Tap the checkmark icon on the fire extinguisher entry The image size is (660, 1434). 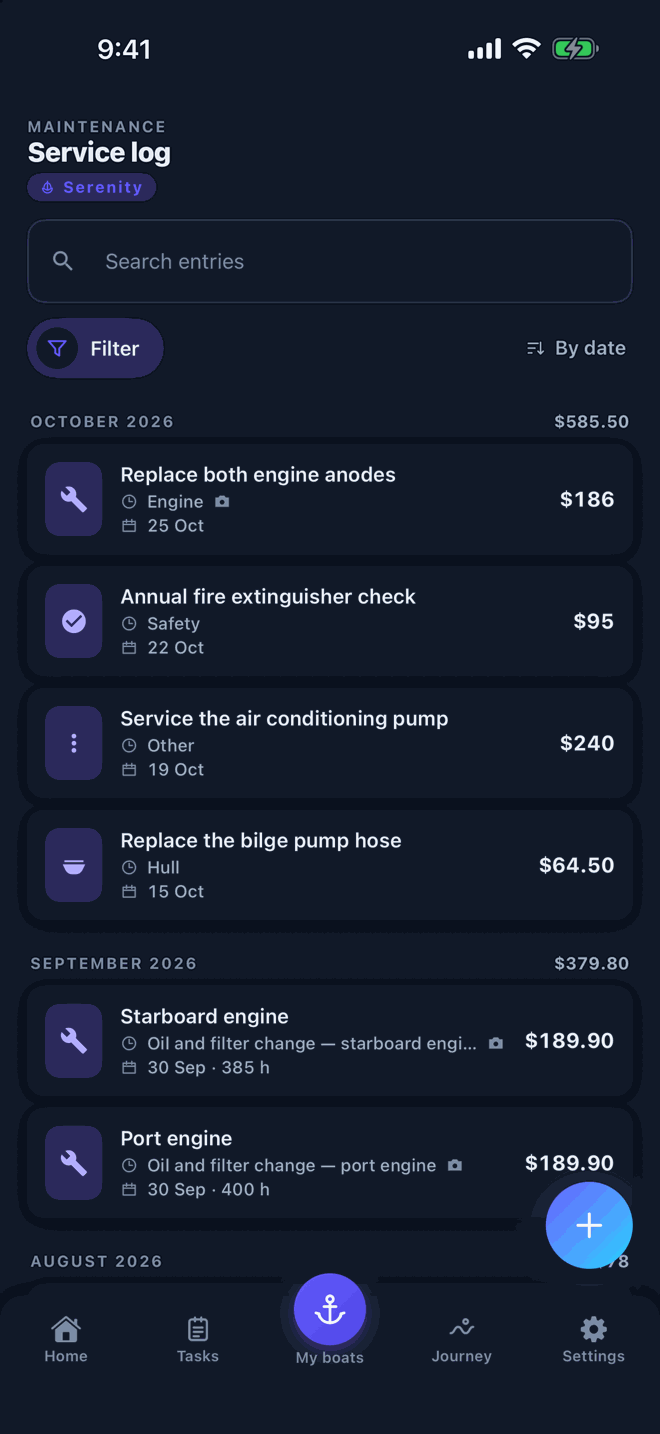point(74,621)
